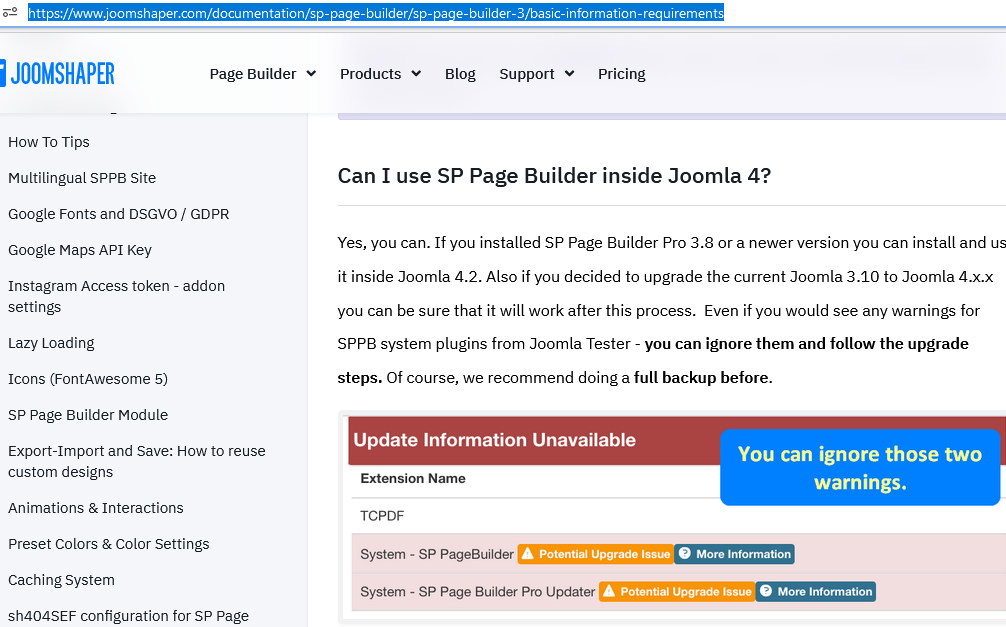Select the Lazy Loading sidebar item
1006x627 pixels.
(x=51, y=343)
